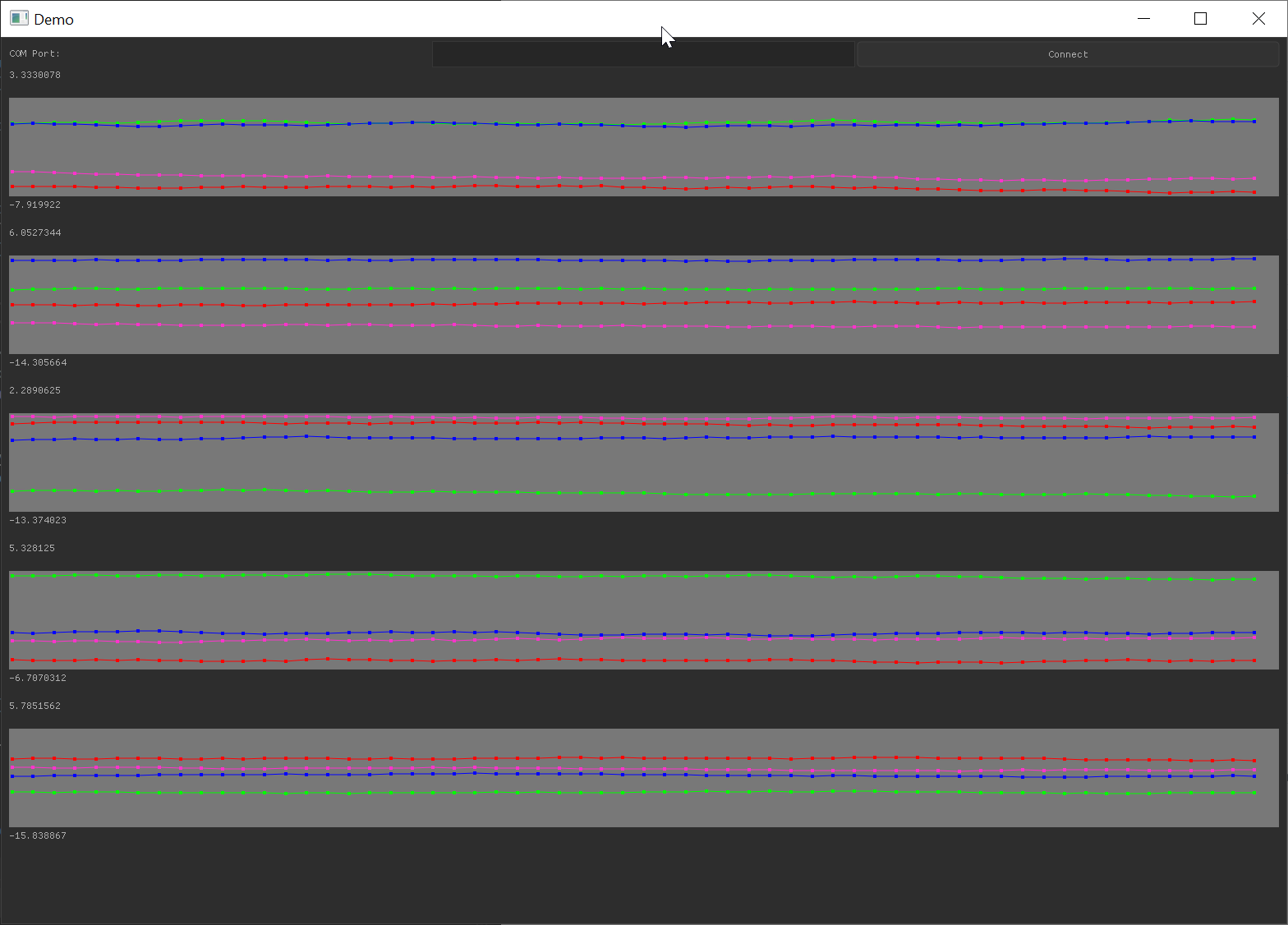Close the Demo window
Screen dimensions: 1288x925
pyautogui.click(x=1258, y=19)
